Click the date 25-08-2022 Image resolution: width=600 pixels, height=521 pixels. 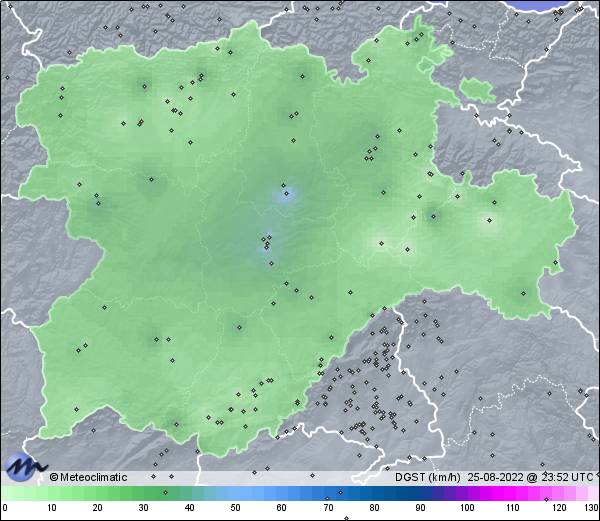495,477
